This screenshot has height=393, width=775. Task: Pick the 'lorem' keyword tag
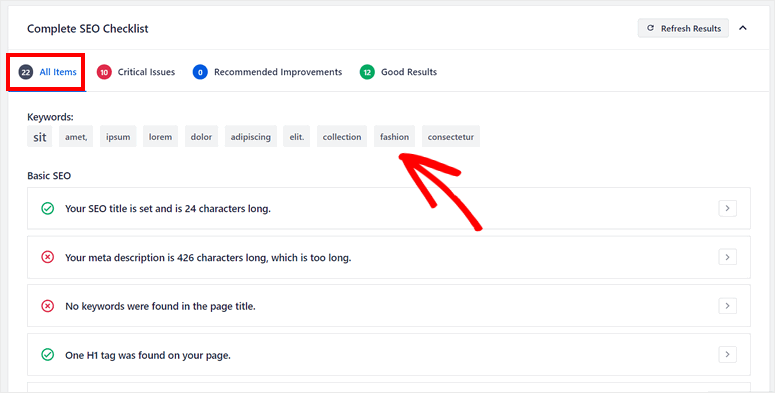pyautogui.click(x=161, y=137)
